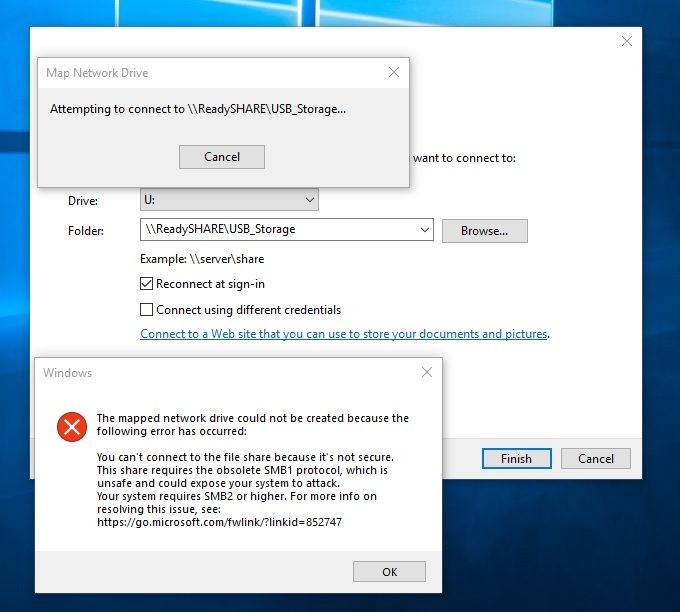The image size is (680, 612).
Task: Expand the Folder path history dropdown arrow
Action: coord(425,229)
